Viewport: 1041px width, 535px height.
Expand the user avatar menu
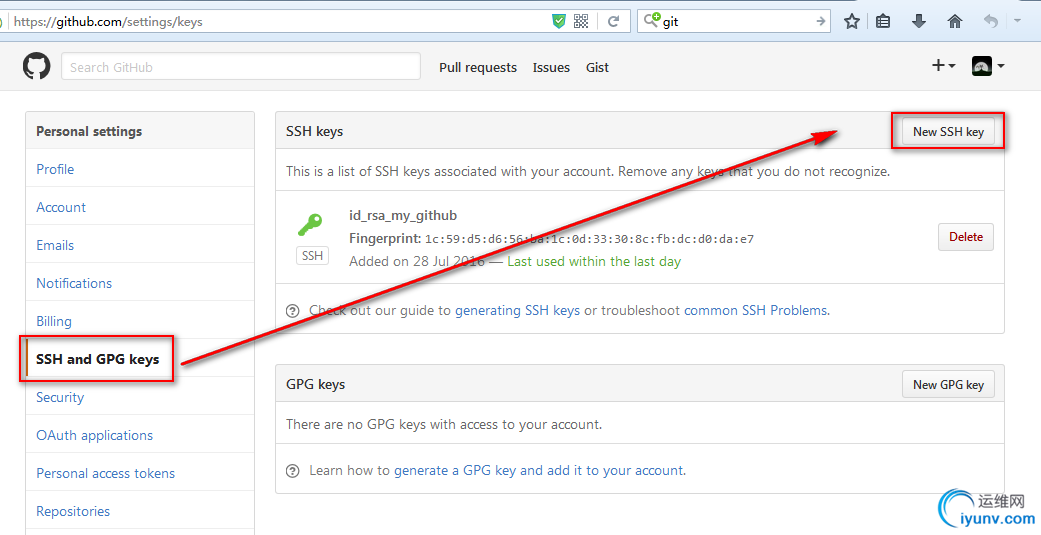tap(988, 66)
